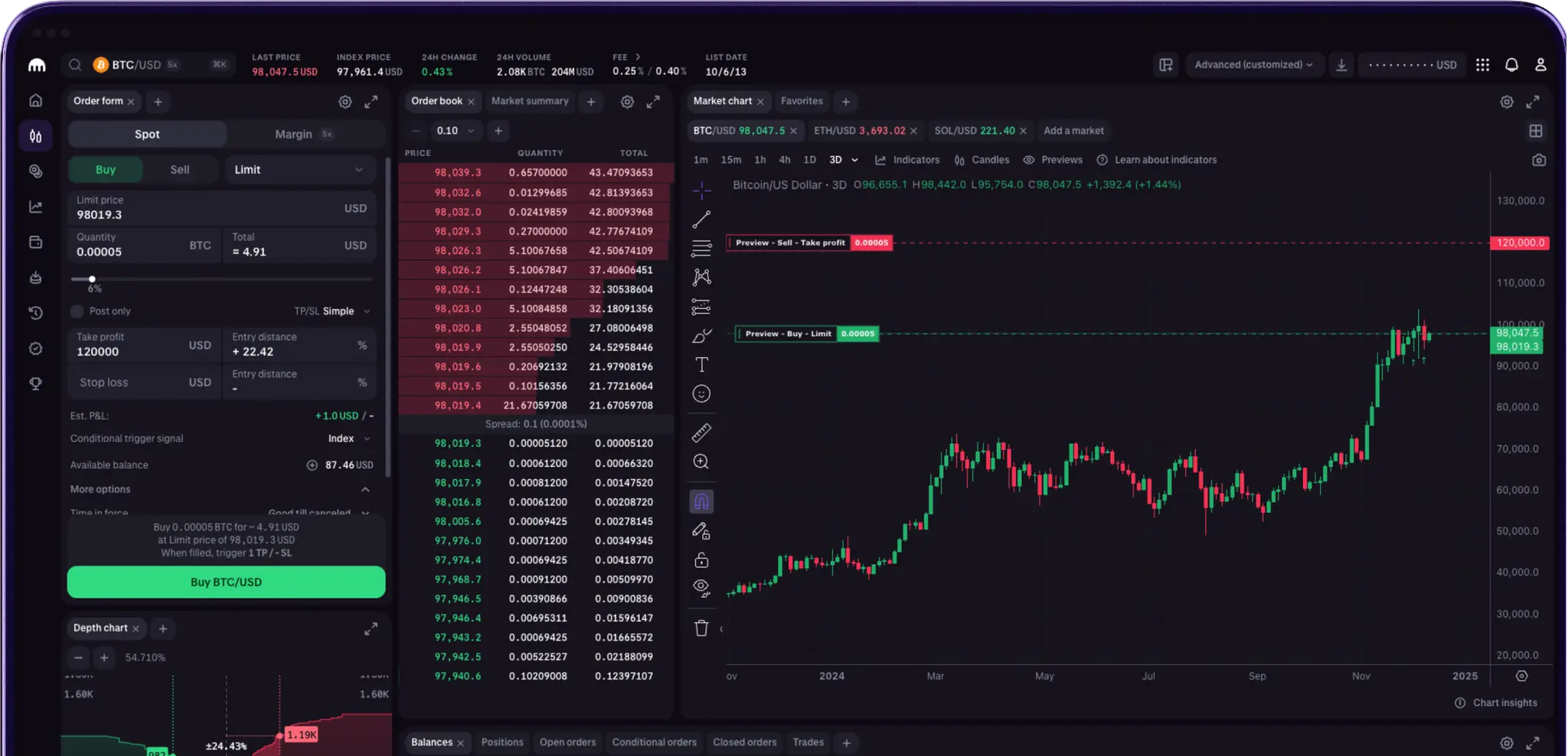Click the ruler measure tool
Screen dimensions: 1568x756
coord(701,432)
